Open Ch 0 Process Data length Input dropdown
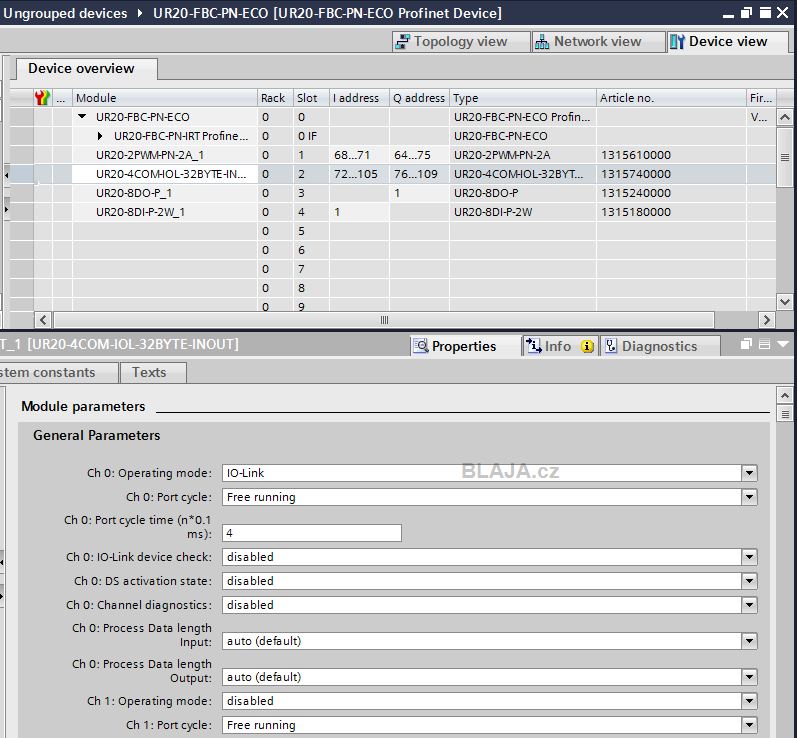Screen dimensions: 797x738 tap(749, 641)
